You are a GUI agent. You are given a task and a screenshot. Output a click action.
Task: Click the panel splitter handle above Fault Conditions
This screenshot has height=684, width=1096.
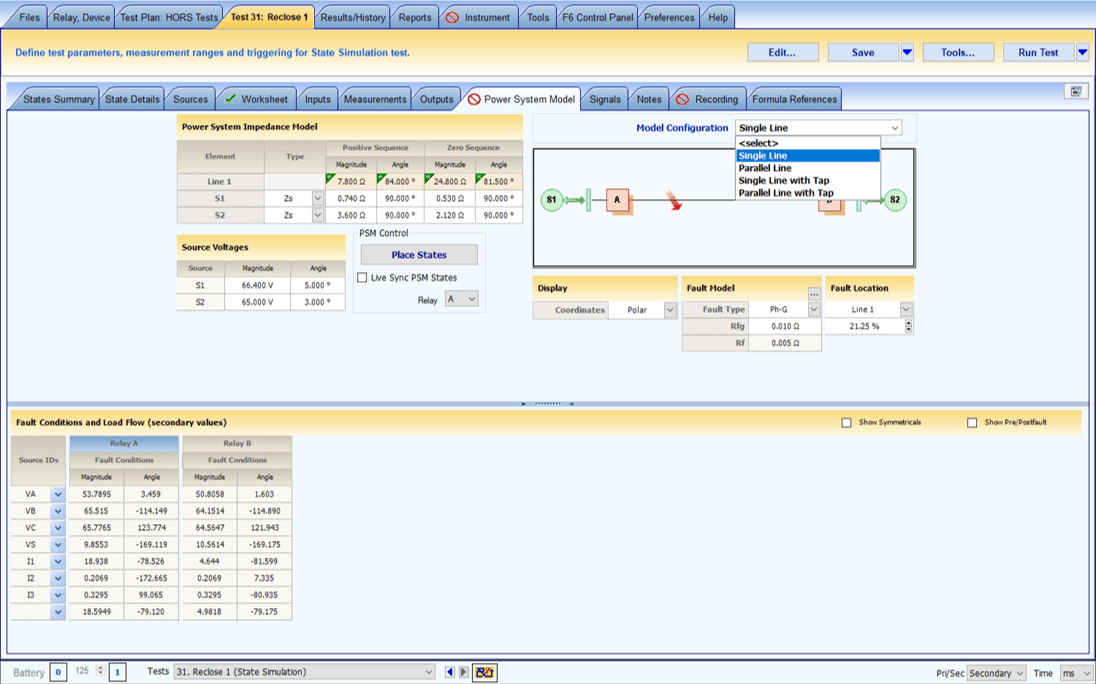coord(548,404)
